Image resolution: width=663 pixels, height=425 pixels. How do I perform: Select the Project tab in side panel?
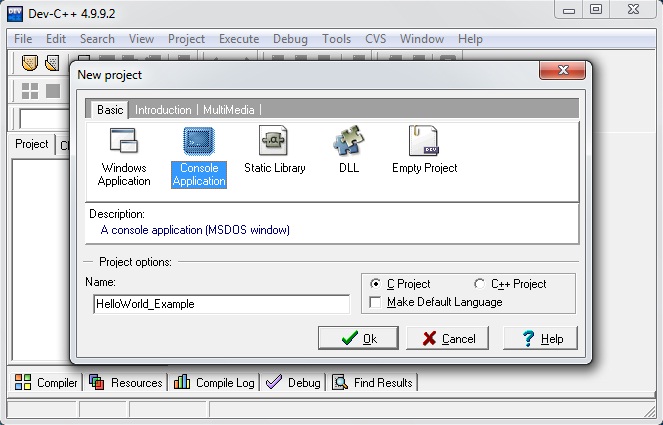pos(32,144)
